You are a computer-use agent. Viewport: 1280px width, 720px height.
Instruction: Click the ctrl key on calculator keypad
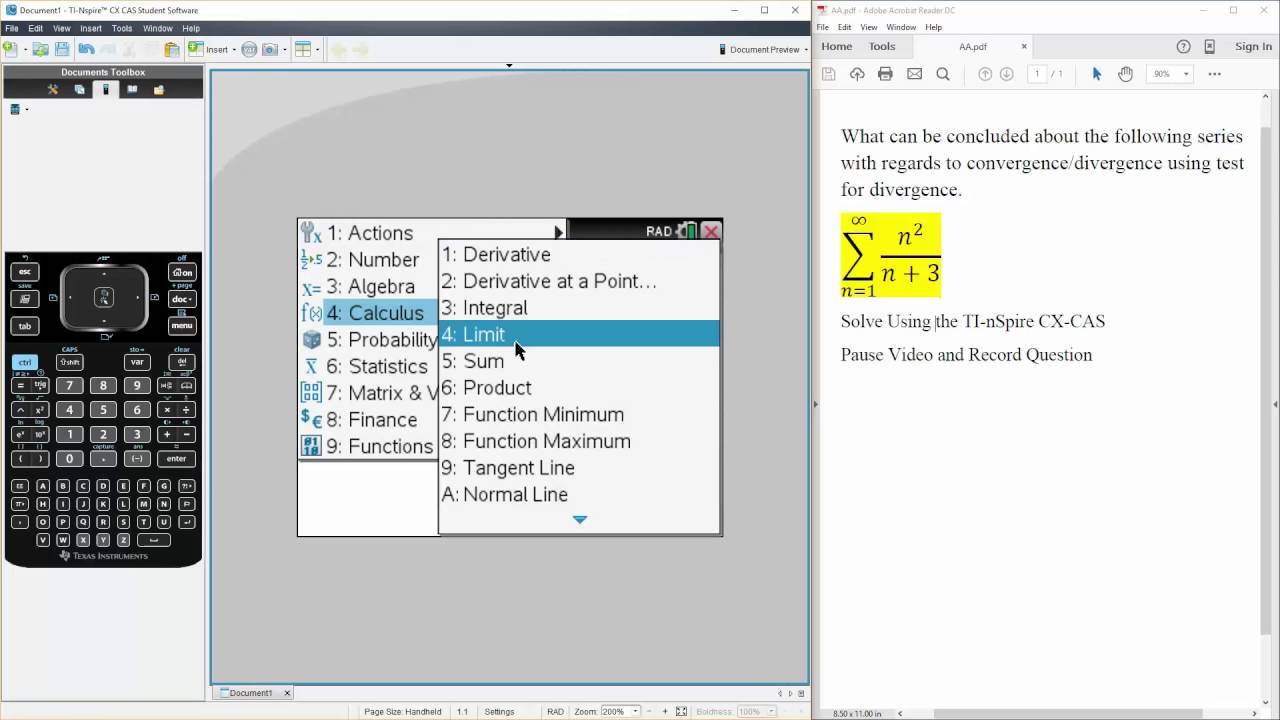(x=25, y=362)
